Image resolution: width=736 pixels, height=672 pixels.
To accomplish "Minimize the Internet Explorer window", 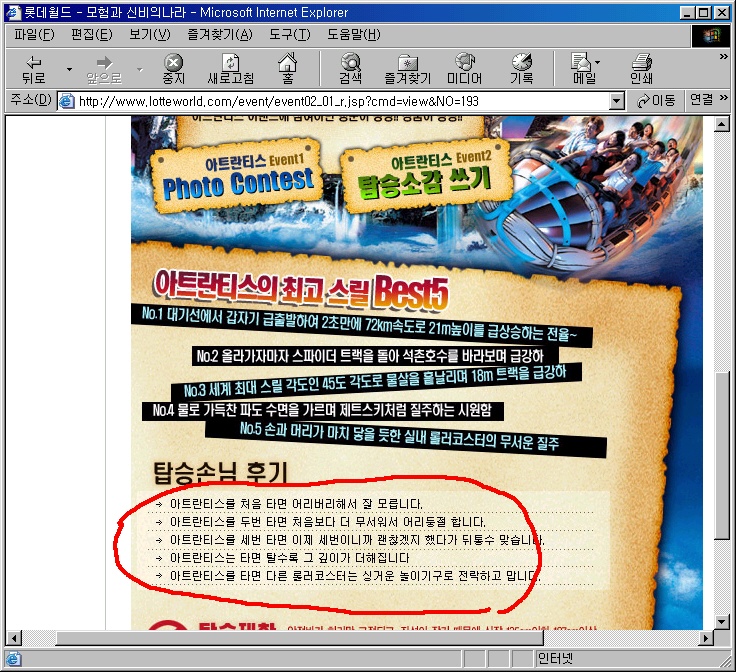I will coord(688,13).
